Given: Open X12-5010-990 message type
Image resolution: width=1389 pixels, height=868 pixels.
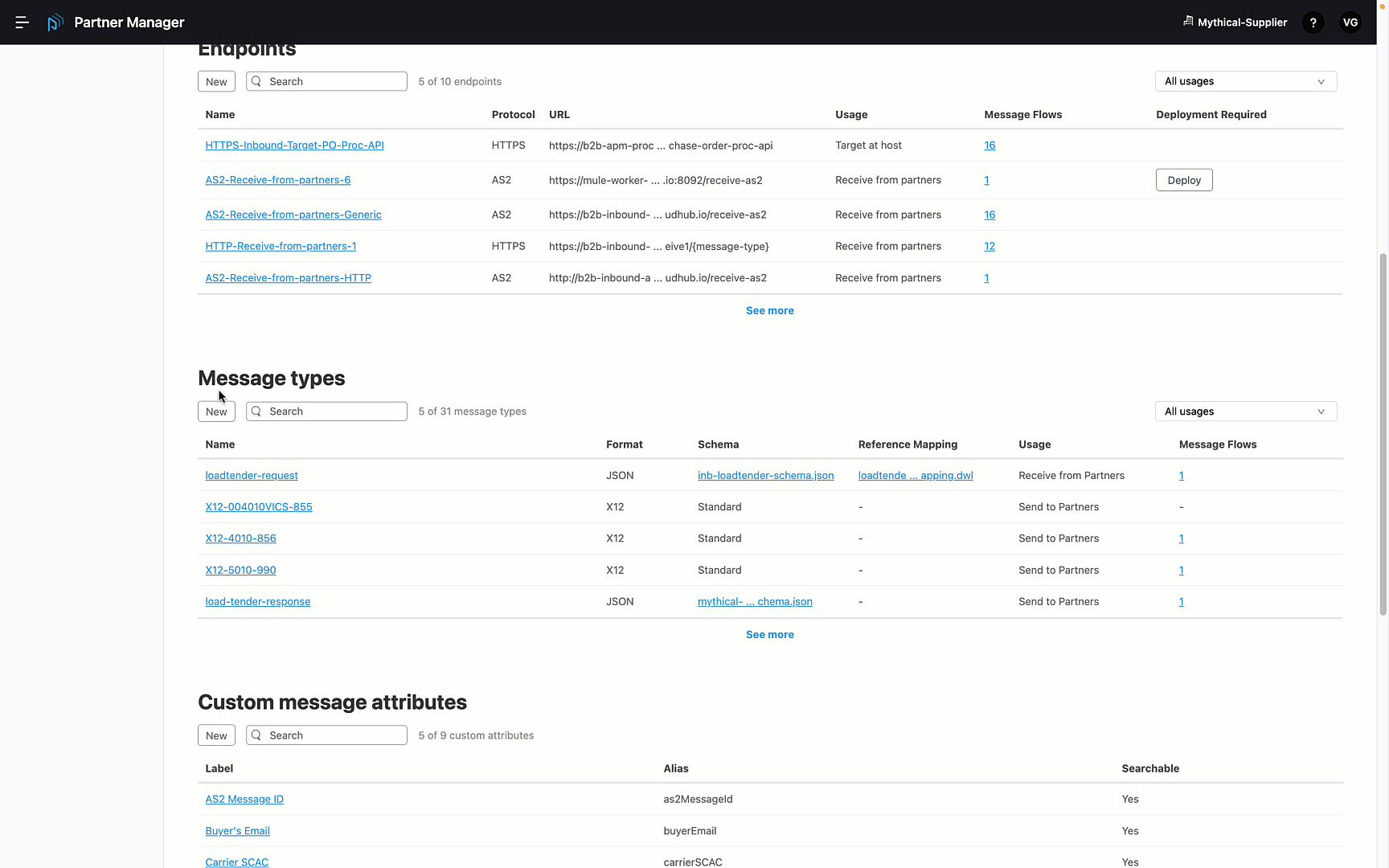Looking at the screenshot, I should coord(240,571).
